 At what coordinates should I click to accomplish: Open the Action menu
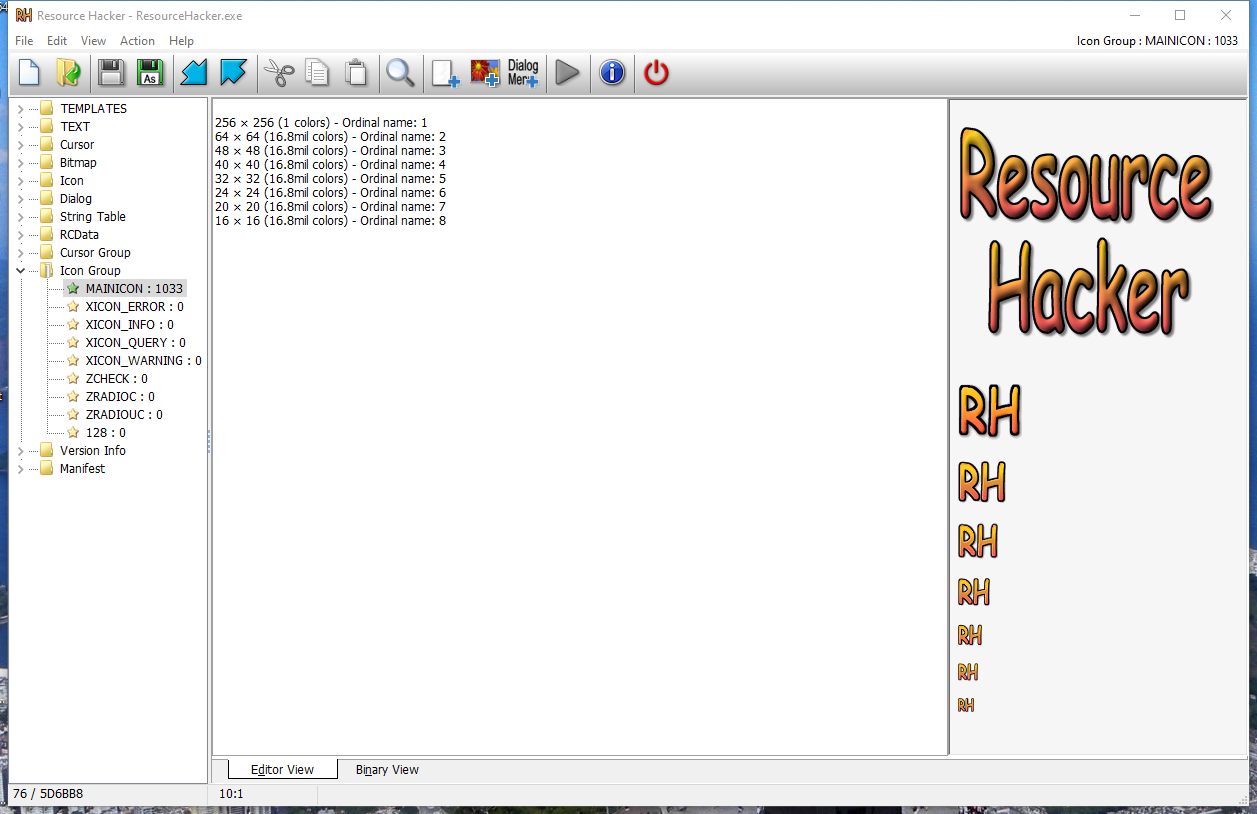click(x=137, y=41)
